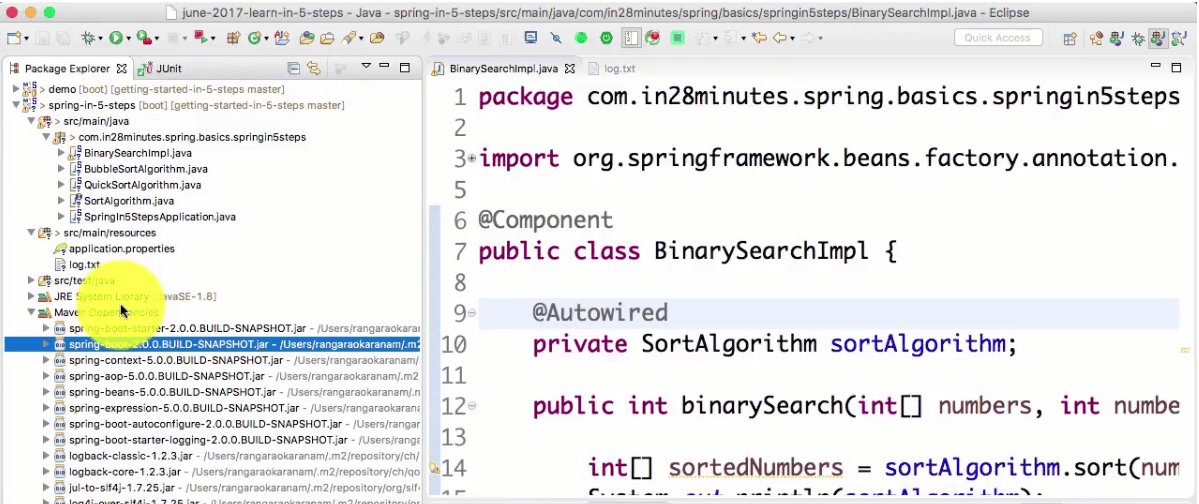Collapse the Maven Dependencies node
Viewport: 1199px width, 504px height.
[31, 312]
